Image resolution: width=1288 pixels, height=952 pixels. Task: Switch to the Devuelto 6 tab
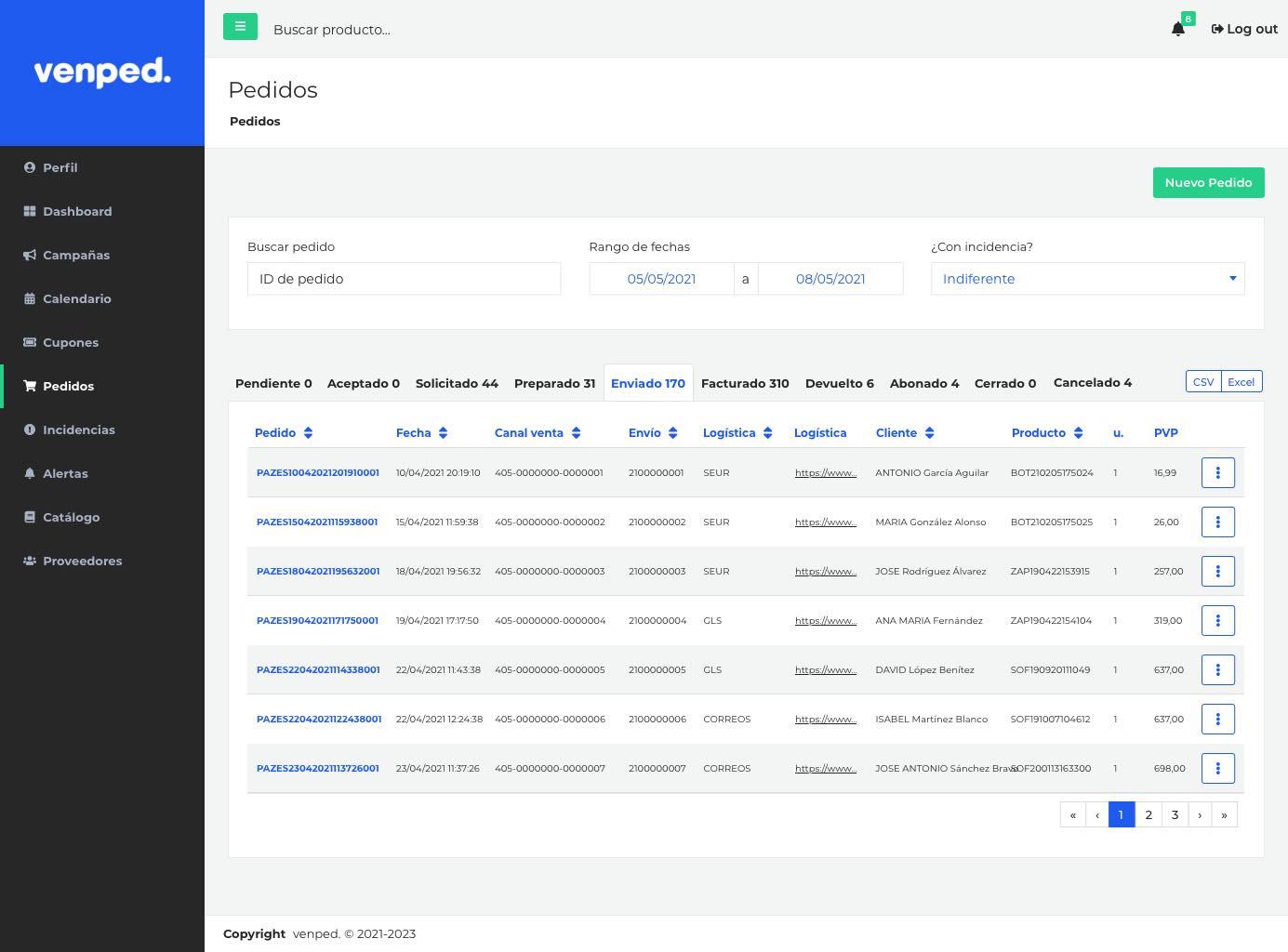pos(840,383)
